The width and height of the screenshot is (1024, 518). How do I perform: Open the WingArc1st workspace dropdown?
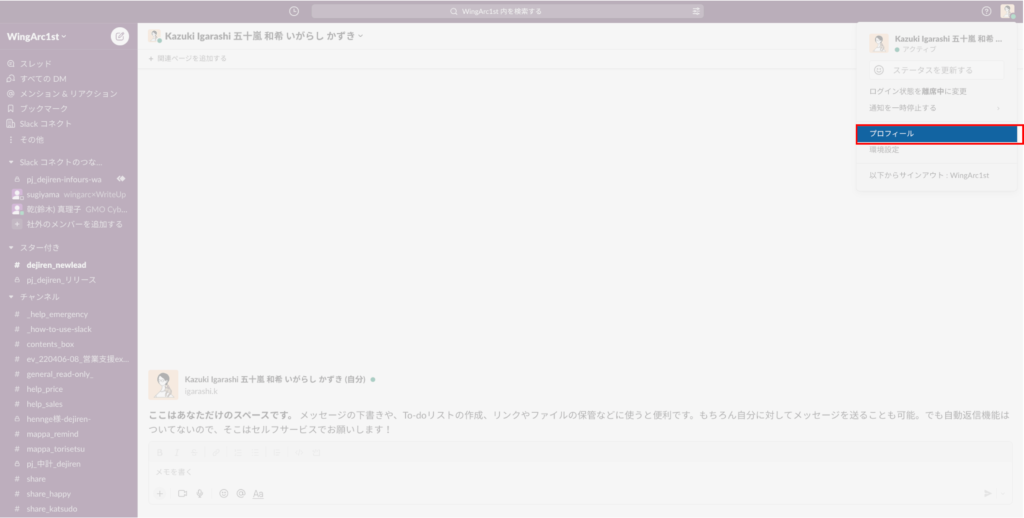pyautogui.click(x=37, y=36)
